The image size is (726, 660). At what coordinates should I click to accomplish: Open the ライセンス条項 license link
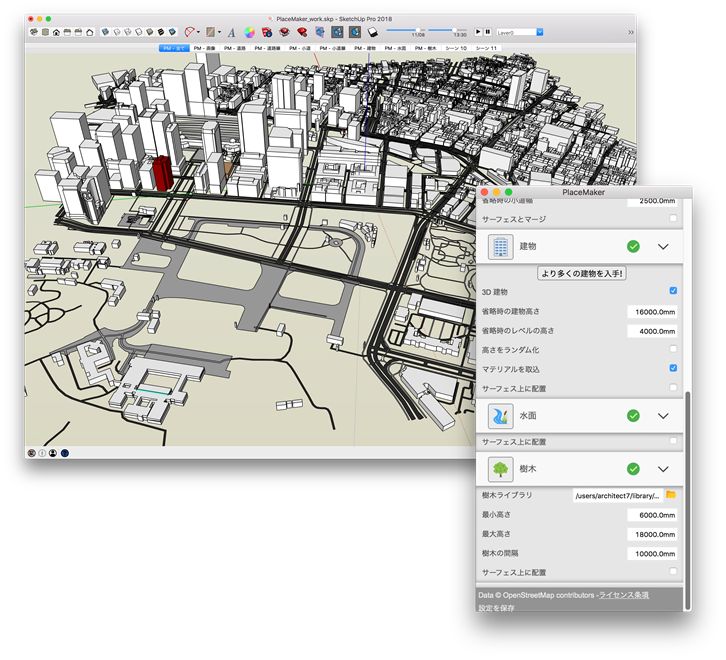click(624, 595)
